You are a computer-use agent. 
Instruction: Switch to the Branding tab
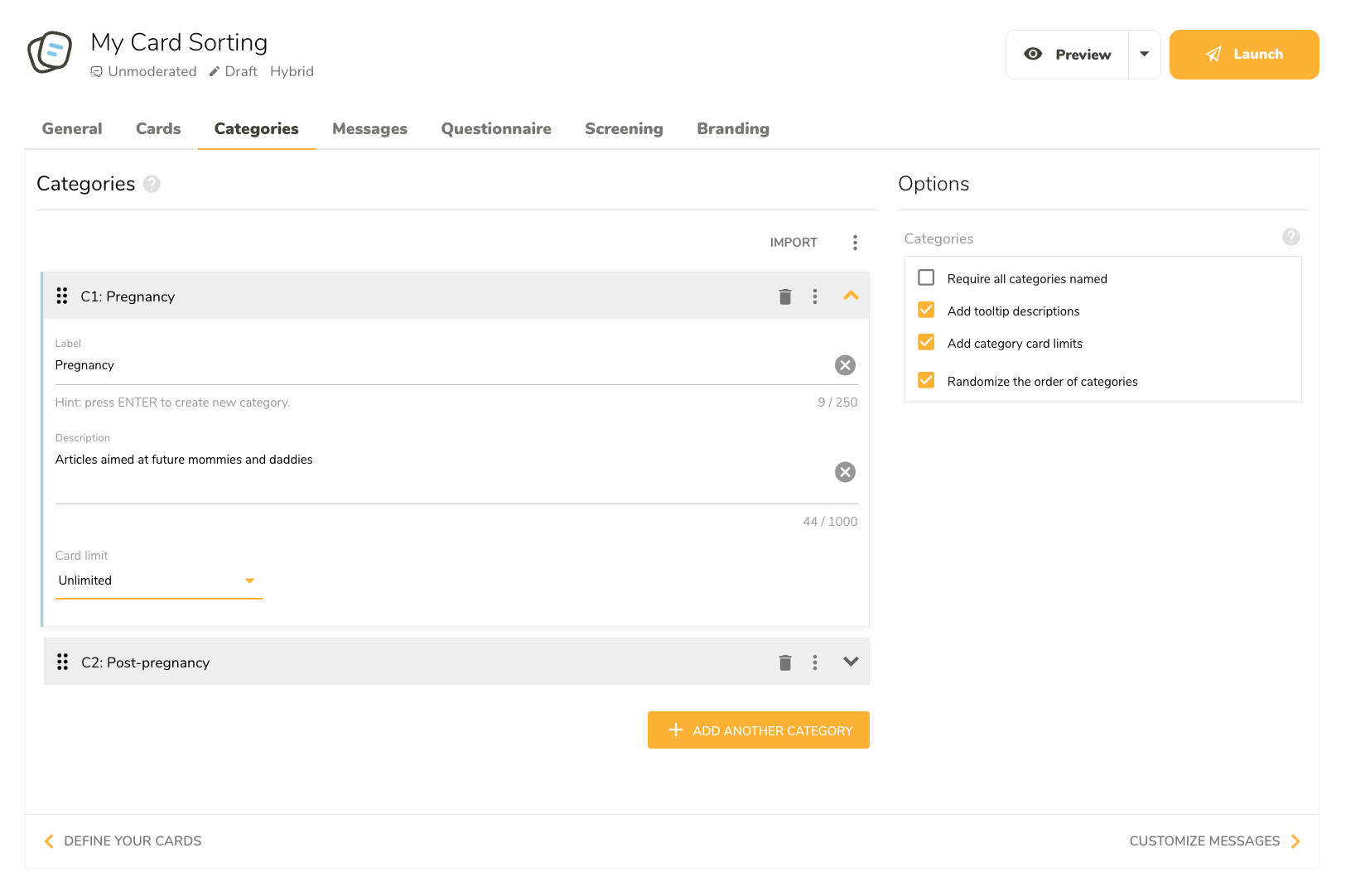click(733, 129)
